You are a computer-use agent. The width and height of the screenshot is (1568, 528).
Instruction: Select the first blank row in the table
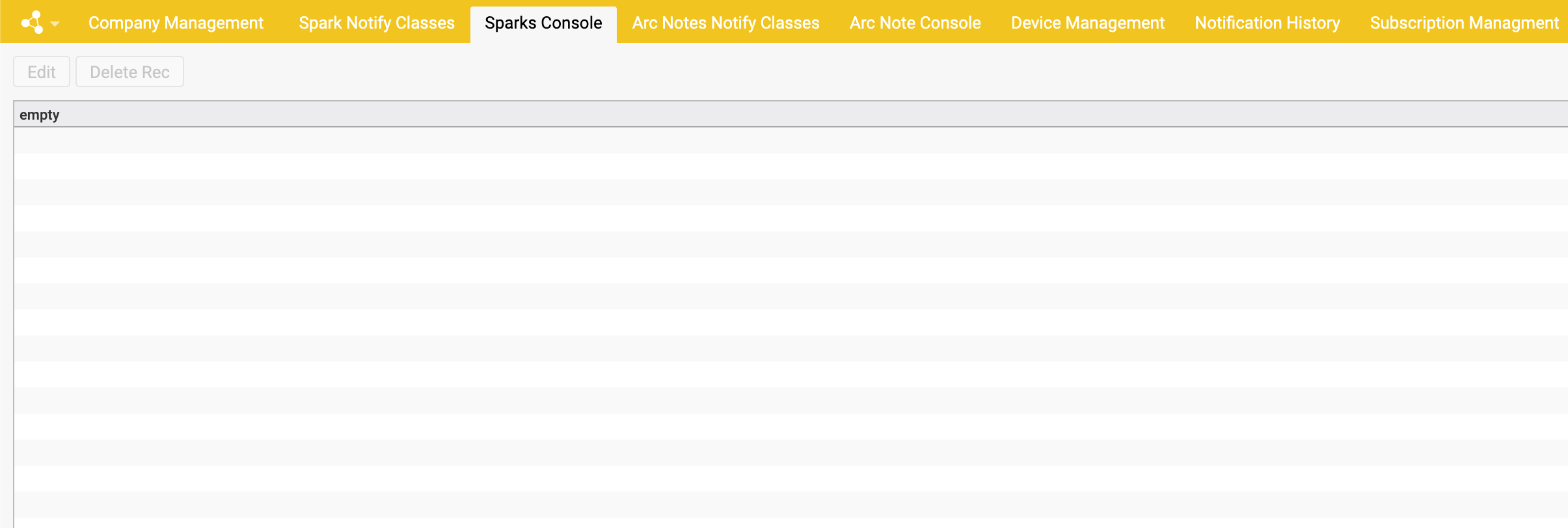click(x=781, y=140)
